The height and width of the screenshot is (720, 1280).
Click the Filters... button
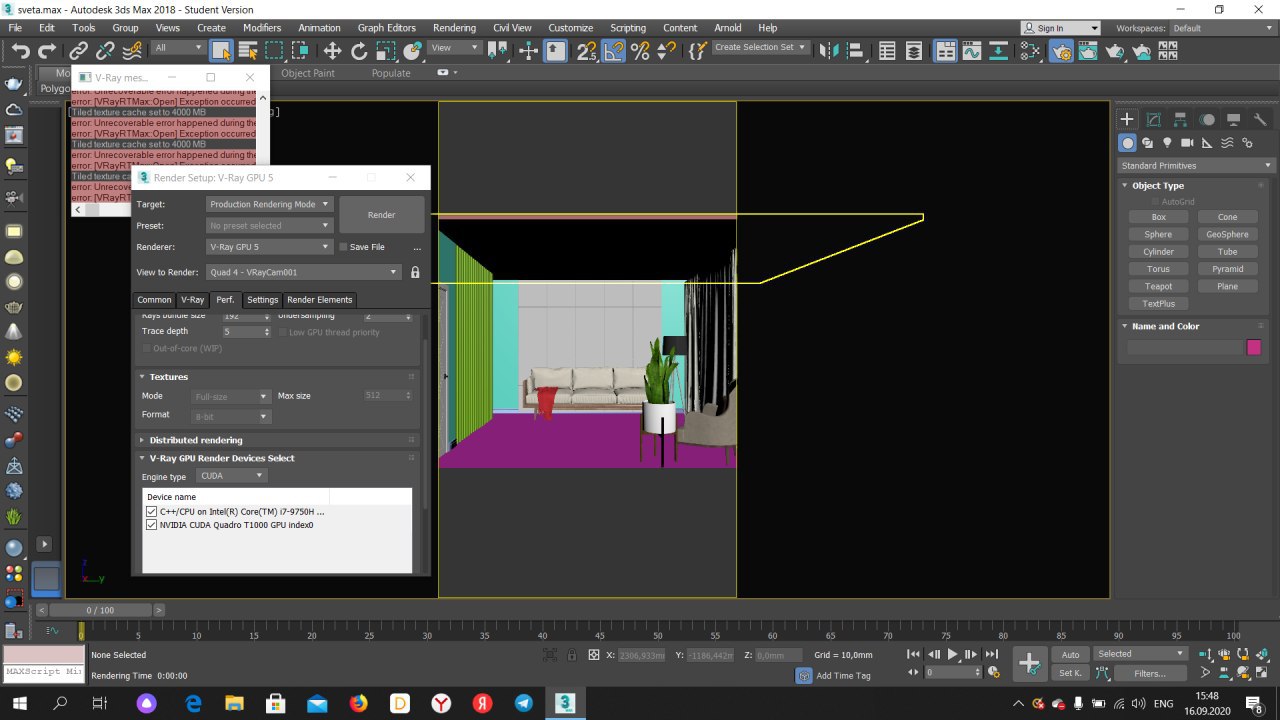1149,673
